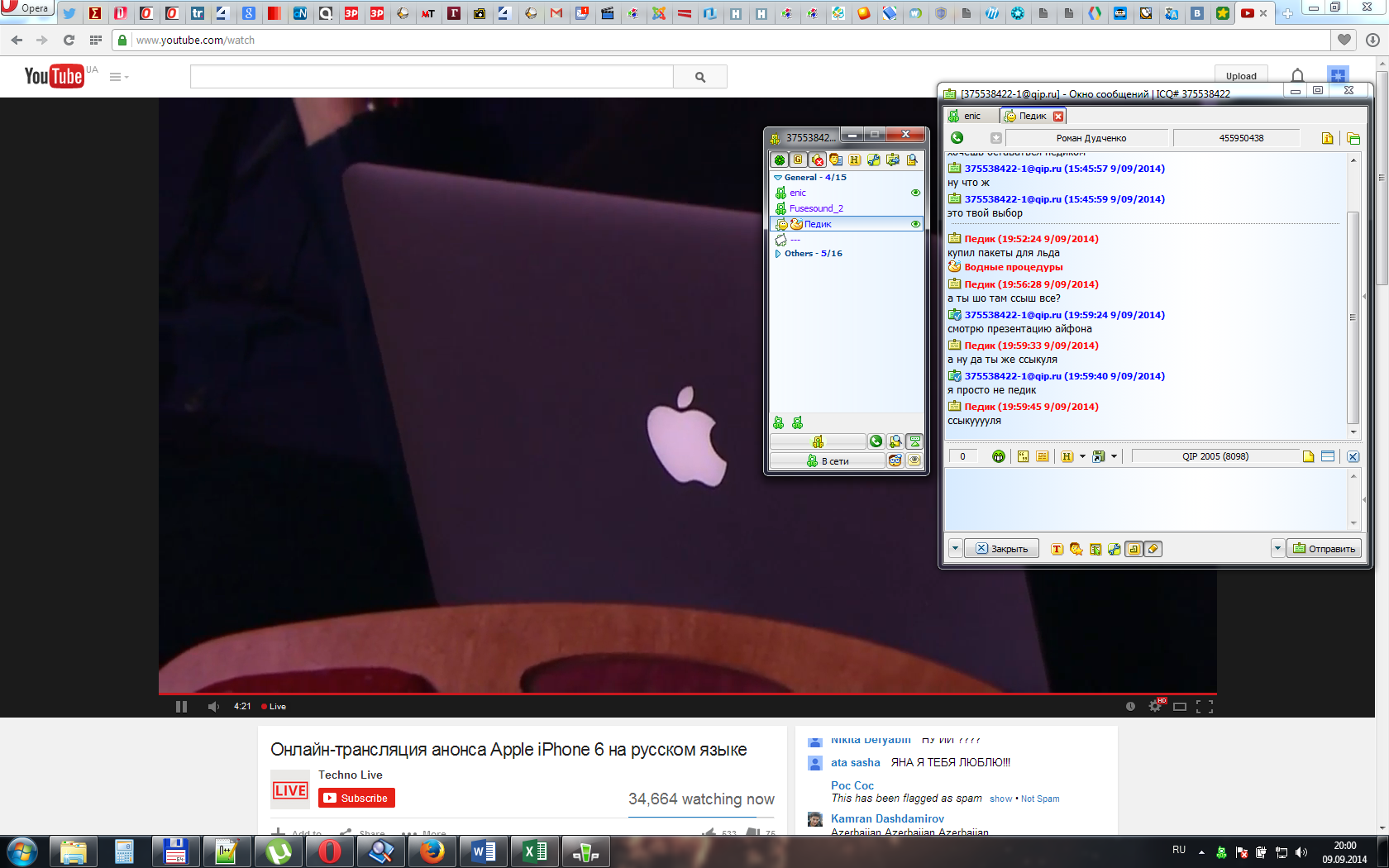Open font T icon in chat bottom toolbar
Screen dimensions: 1389x868
tap(1057, 549)
